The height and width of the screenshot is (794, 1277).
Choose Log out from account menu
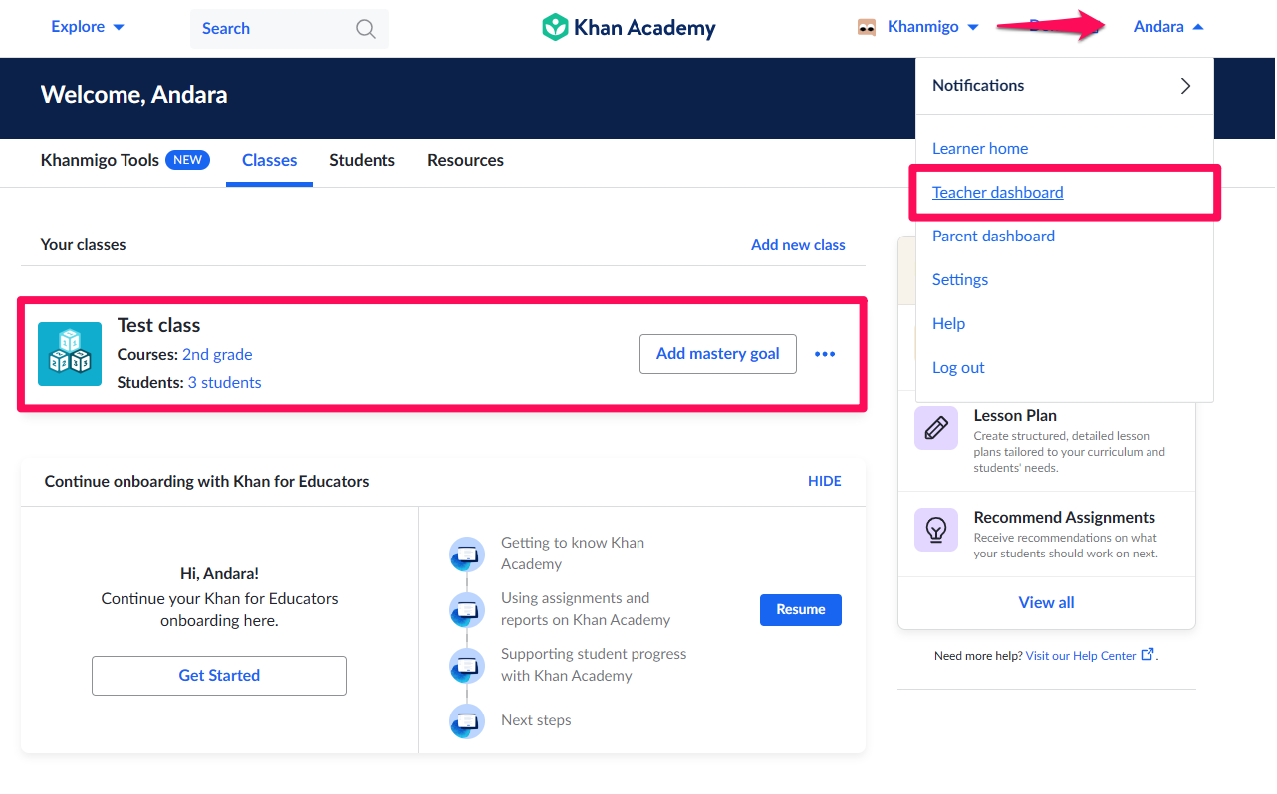point(958,367)
